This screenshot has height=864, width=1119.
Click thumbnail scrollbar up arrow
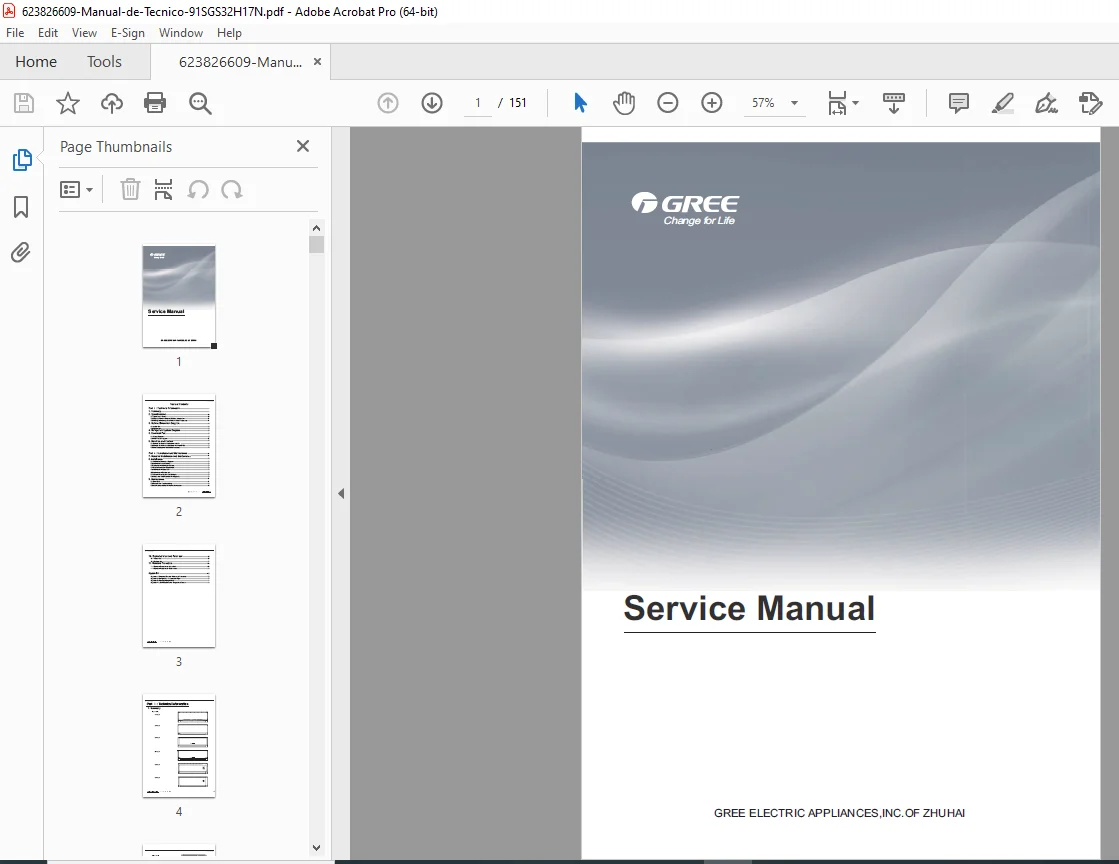pos(316,228)
